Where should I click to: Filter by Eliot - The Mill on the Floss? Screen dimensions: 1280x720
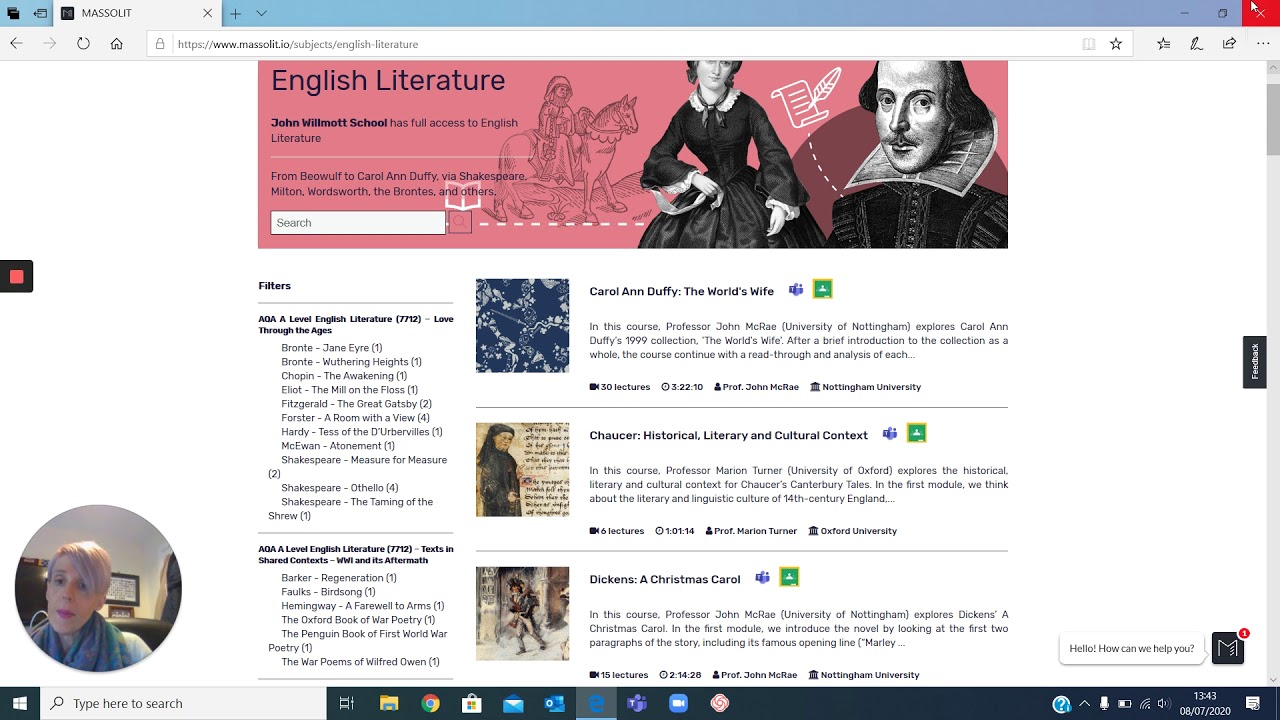point(349,390)
